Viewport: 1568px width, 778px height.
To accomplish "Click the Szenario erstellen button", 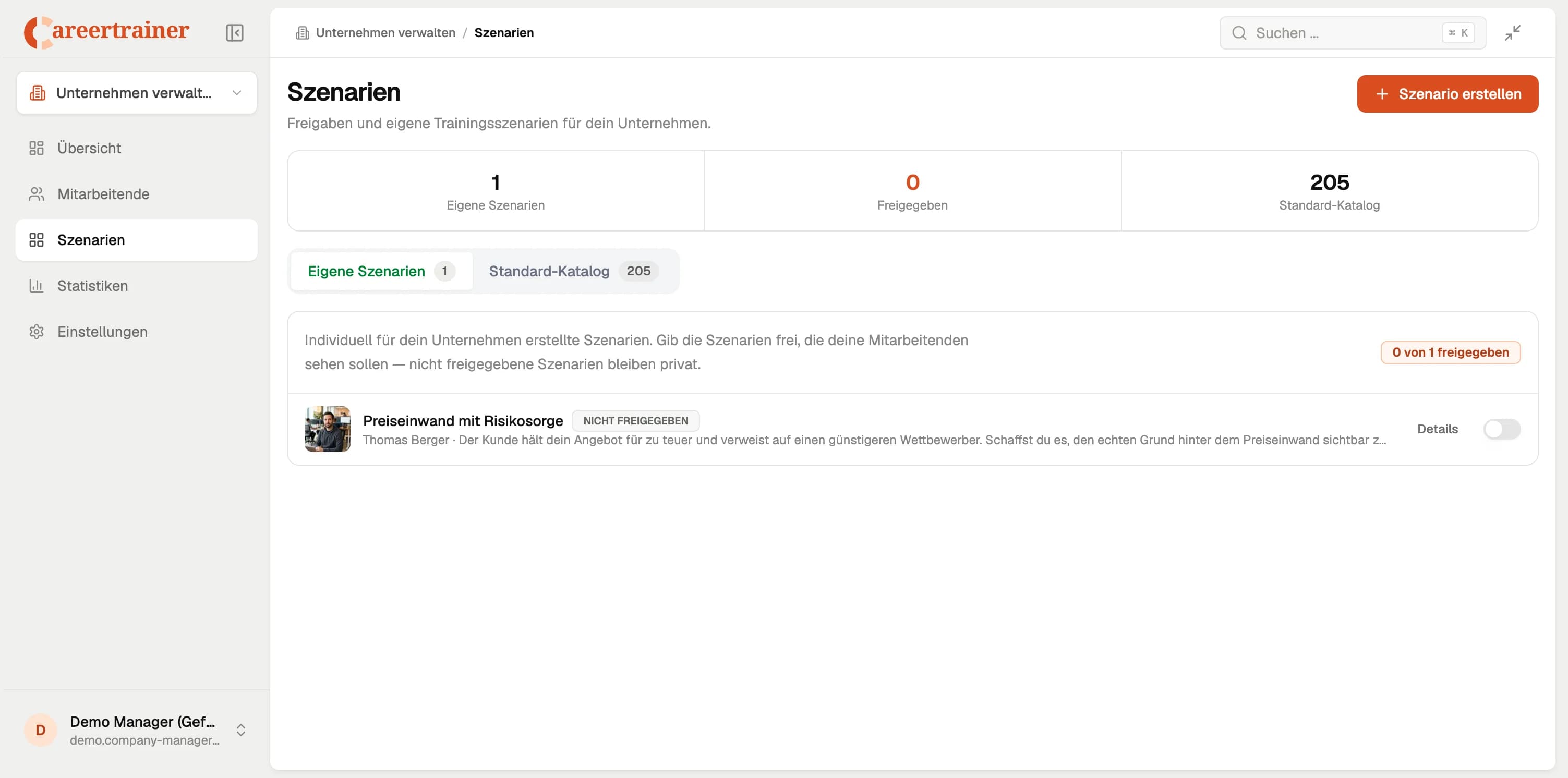I will (1448, 94).
